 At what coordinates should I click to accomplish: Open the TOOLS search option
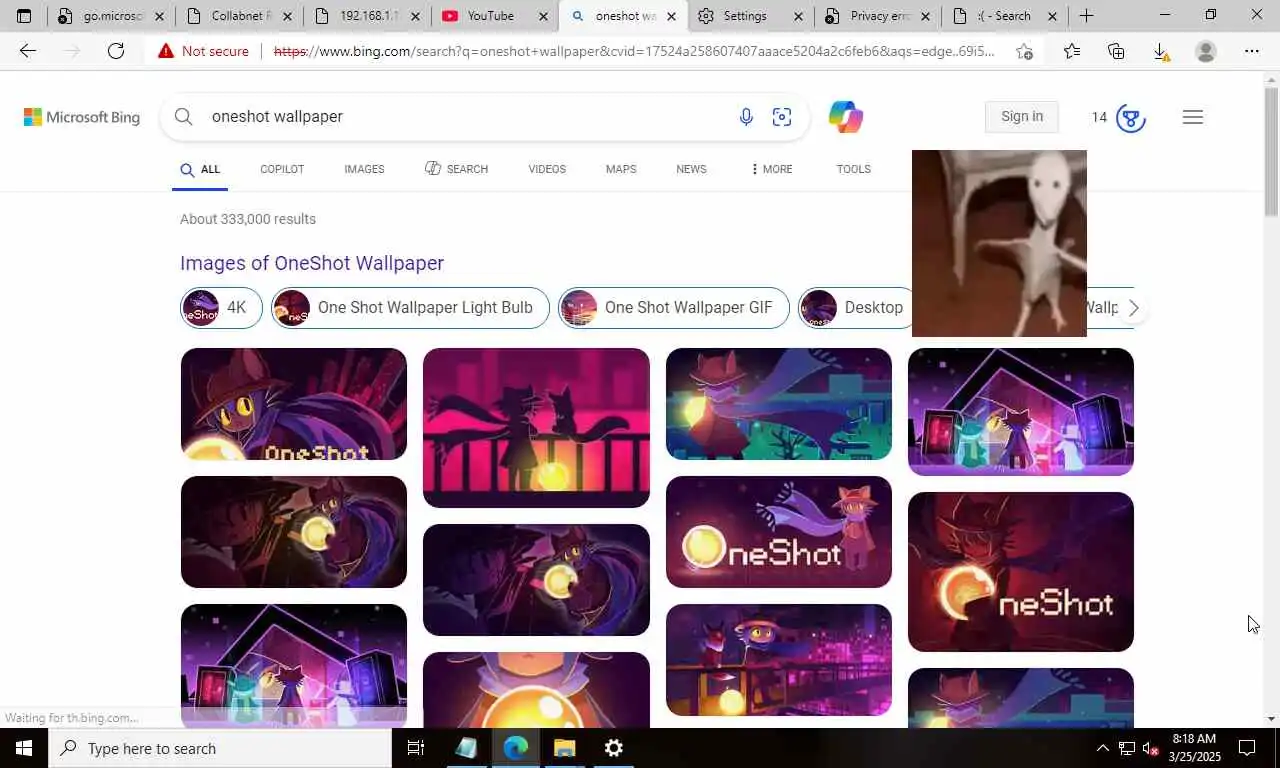pyautogui.click(x=853, y=169)
